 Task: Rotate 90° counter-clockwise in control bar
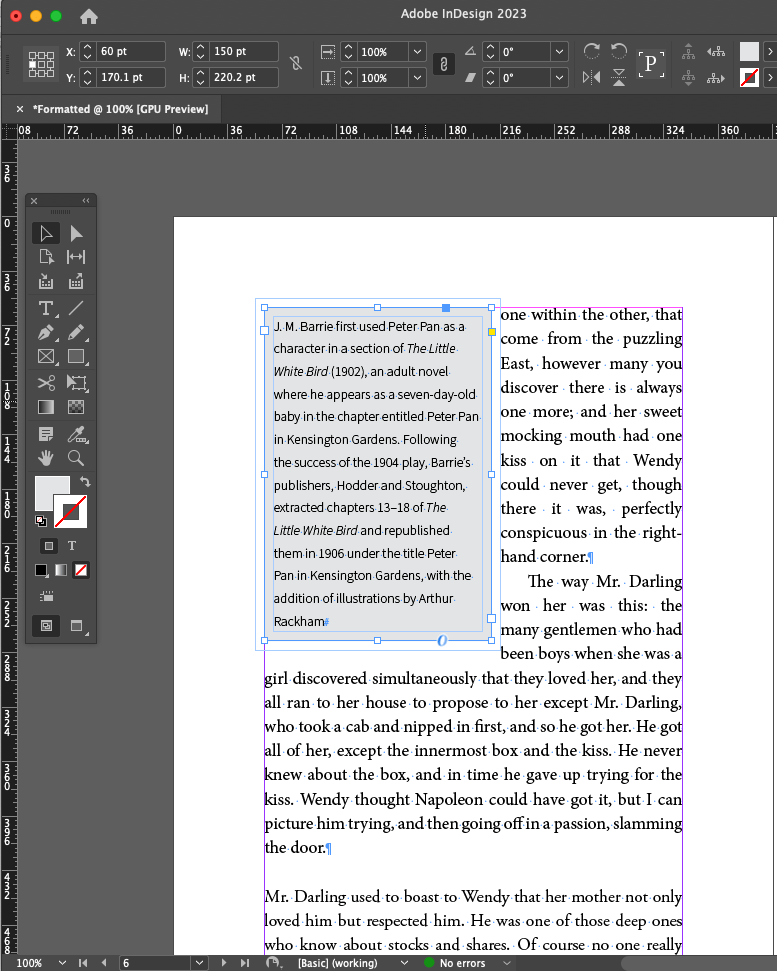click(619, 51)
